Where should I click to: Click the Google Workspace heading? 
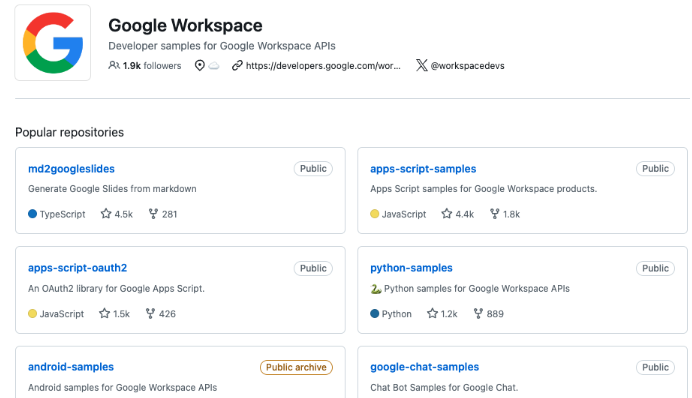(x=185, y=26)
